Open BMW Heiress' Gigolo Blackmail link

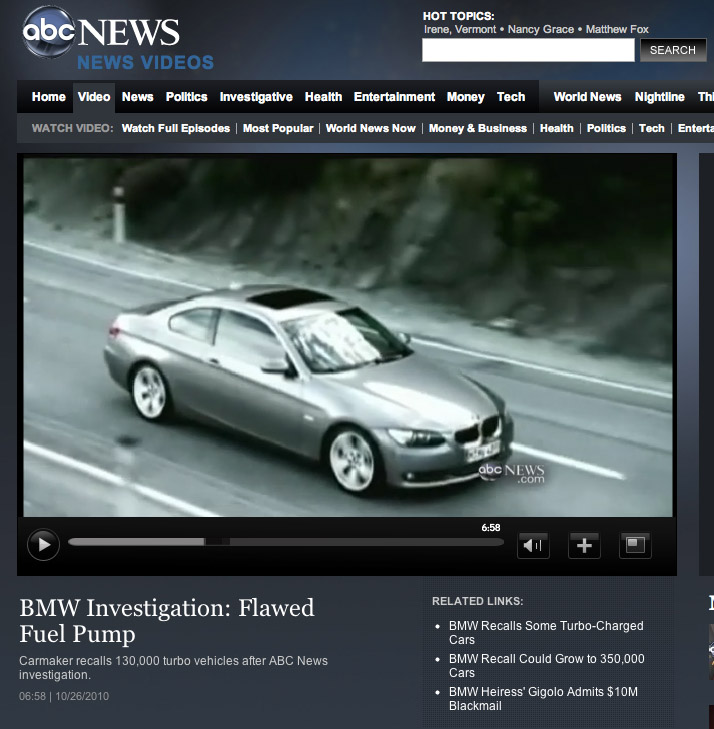coord(543,698)
